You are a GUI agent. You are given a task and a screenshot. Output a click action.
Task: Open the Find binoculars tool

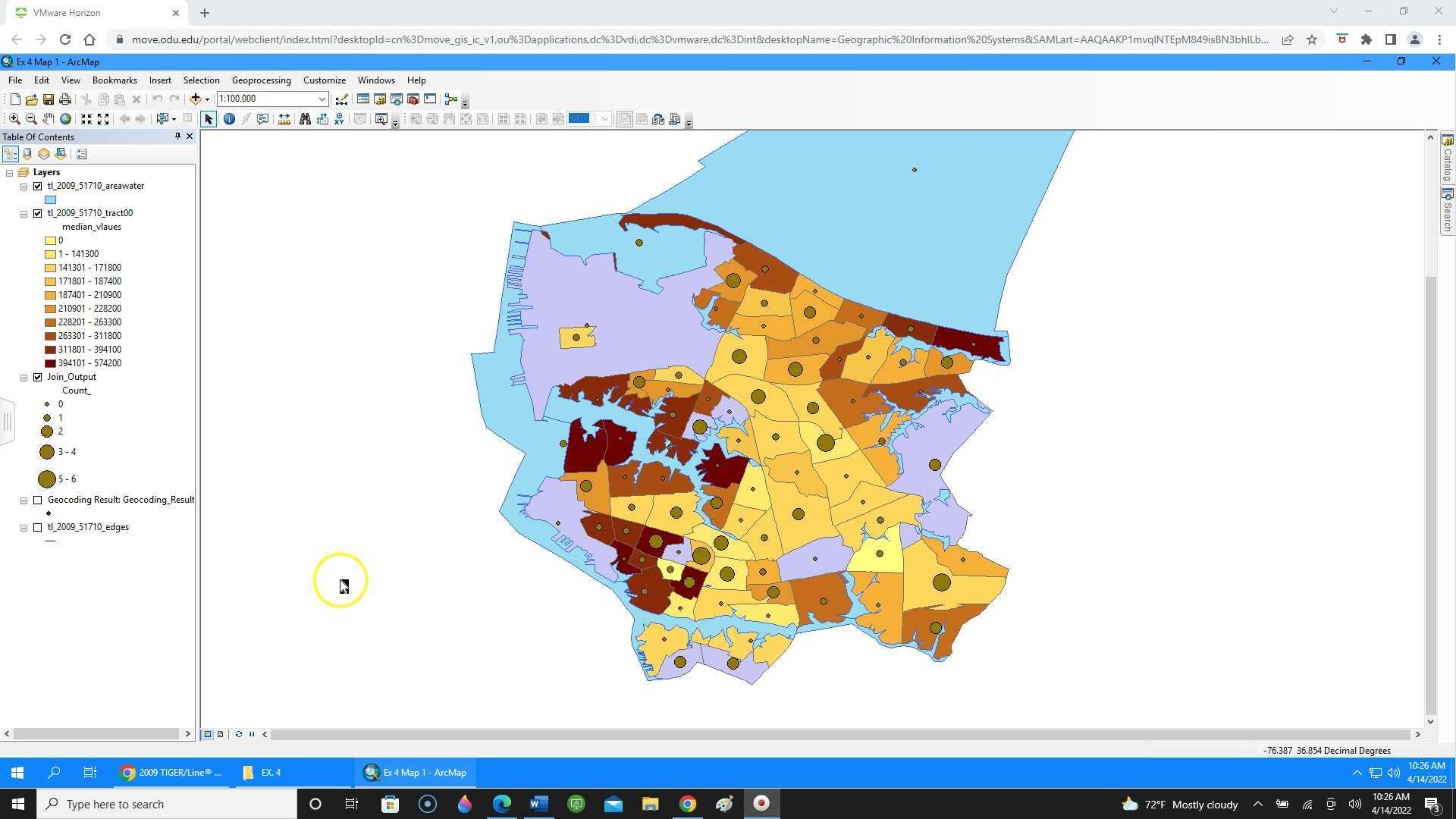305,119
